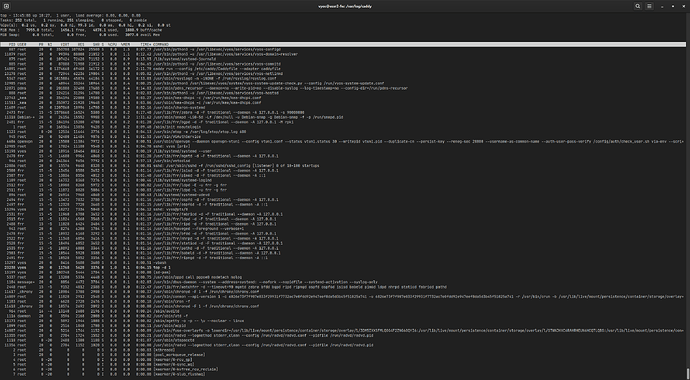Select the (sd-pam) process row

point(343,272)
